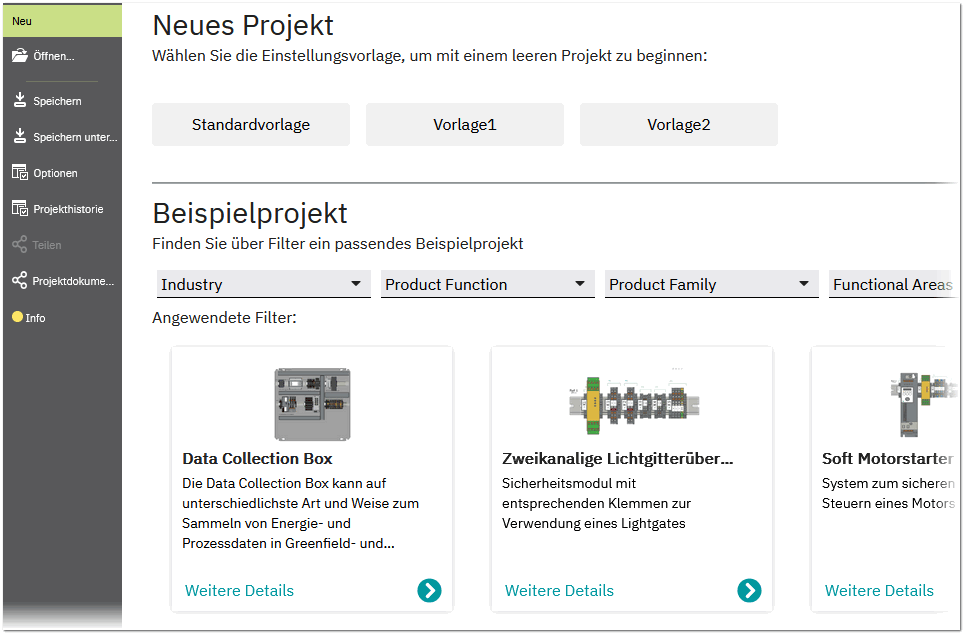Viewport: 964px width, 634px height.
Task: Click the Projektdokumentation share icon
Action: [x=20, y=281]
